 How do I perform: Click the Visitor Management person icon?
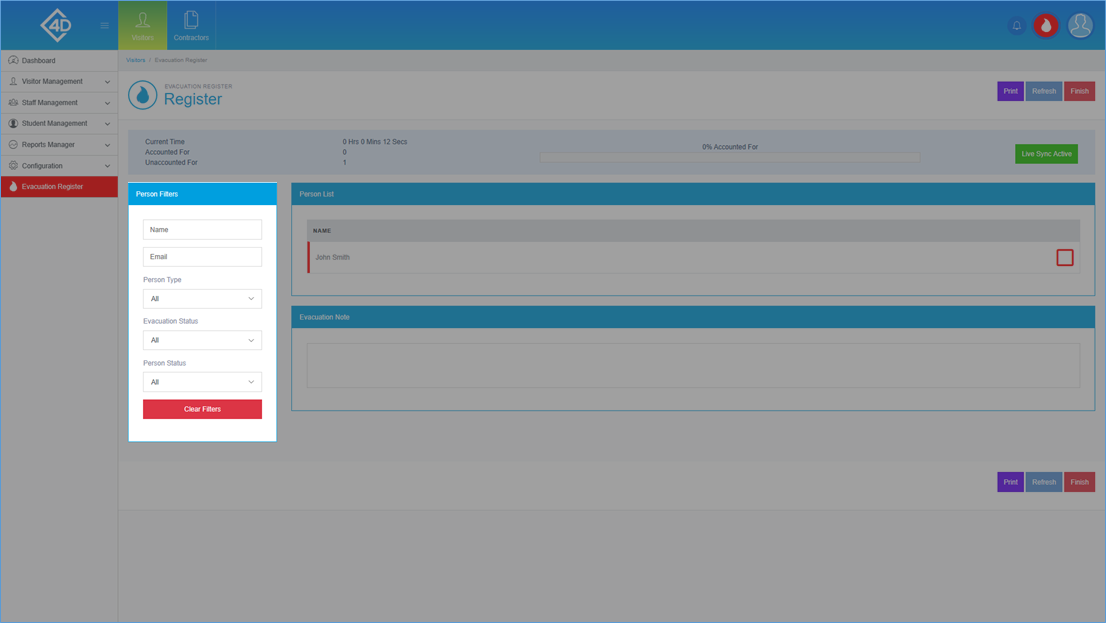point(13,82)
